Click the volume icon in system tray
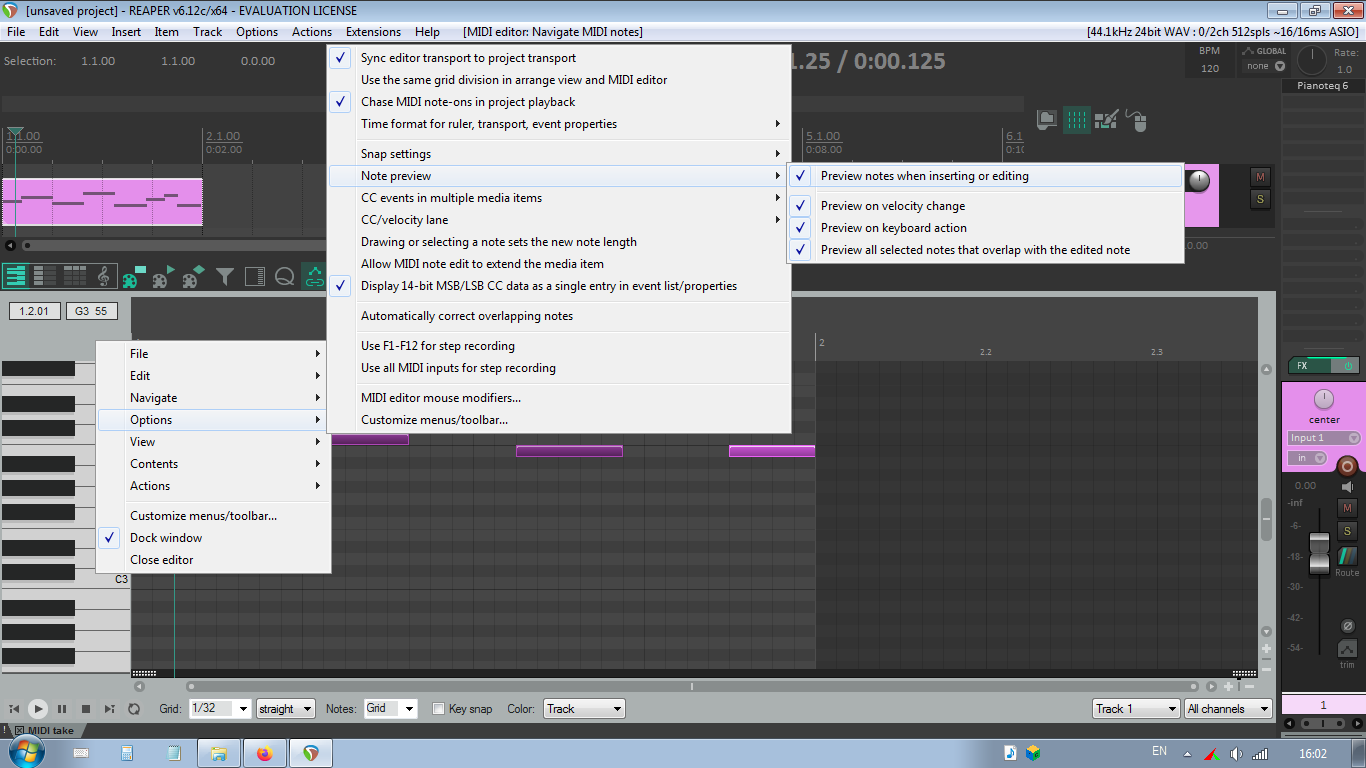The width and height of the screenshot is (1366, 768). tap(1236, 753)
